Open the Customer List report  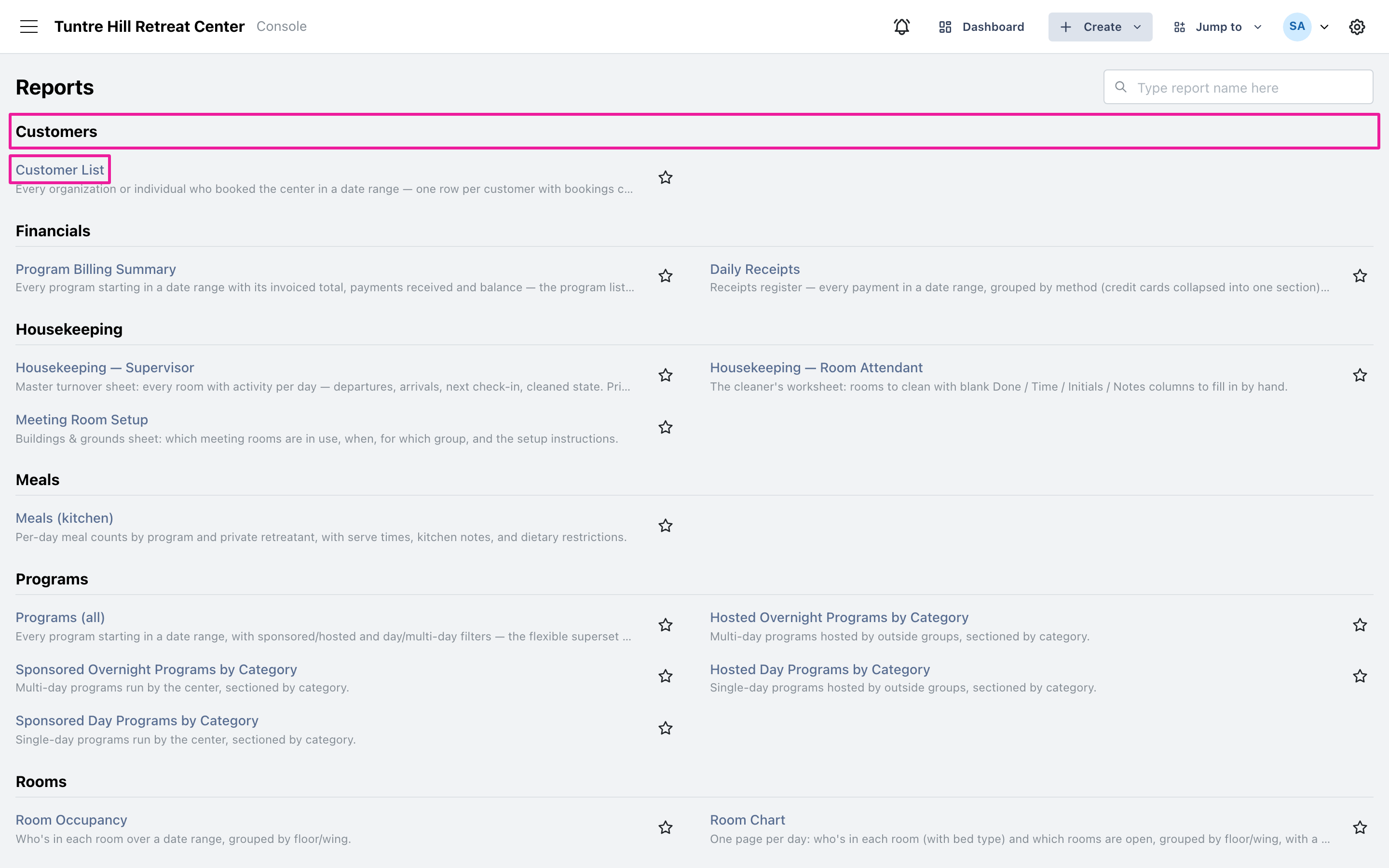[60, 170]
